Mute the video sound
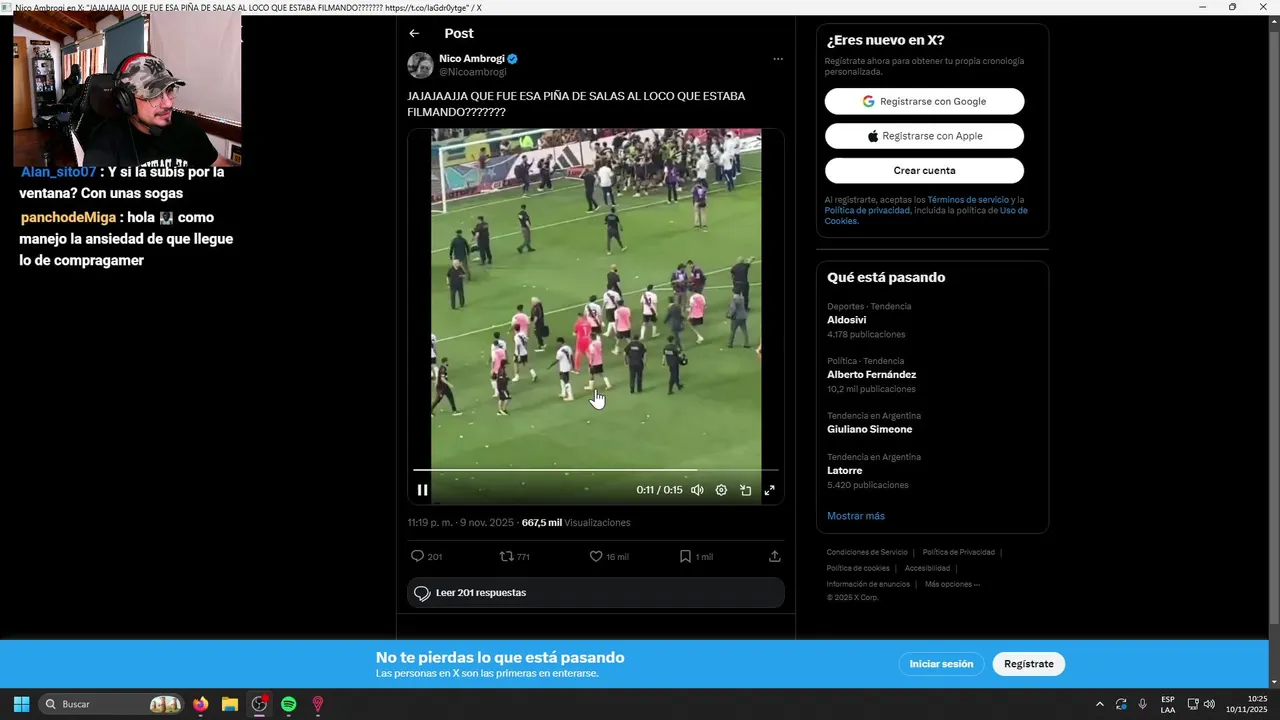Screen dimensions: 1280x720 (697, 490)
